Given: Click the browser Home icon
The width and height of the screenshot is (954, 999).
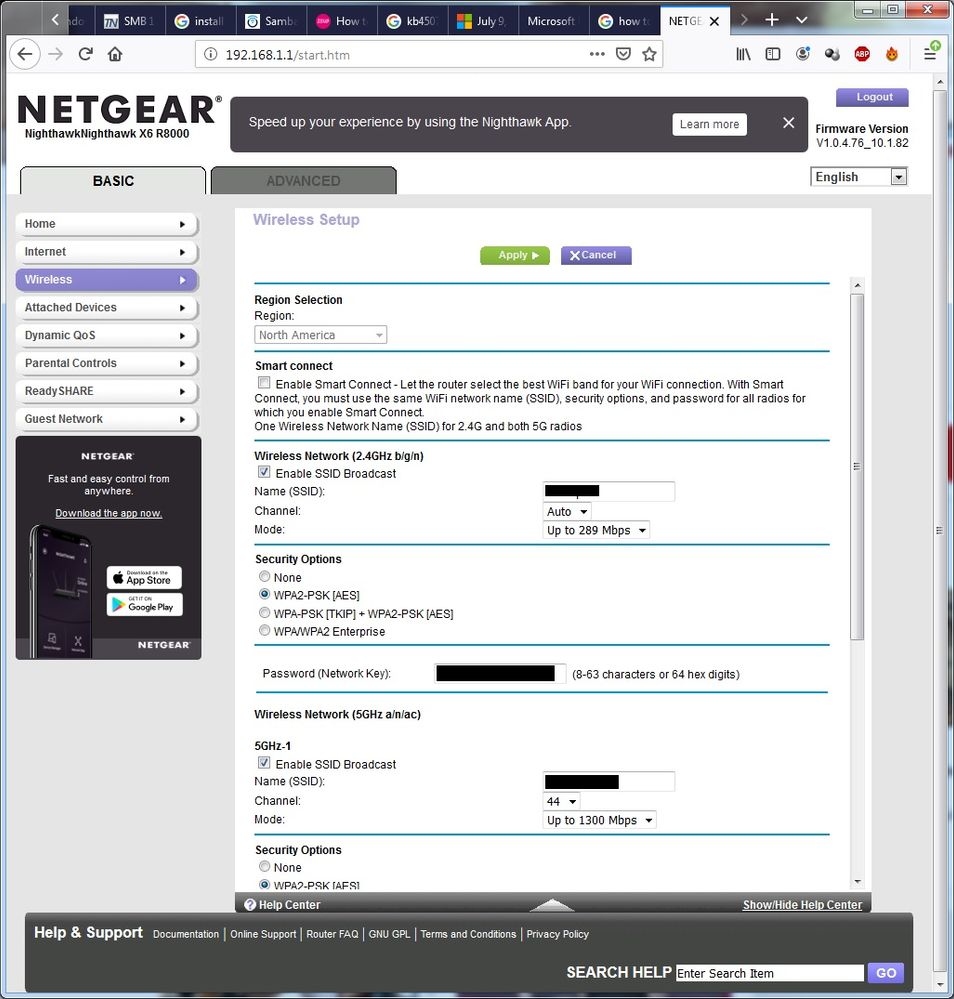Looking at the screenshot, I should click(x=115, y=54).
